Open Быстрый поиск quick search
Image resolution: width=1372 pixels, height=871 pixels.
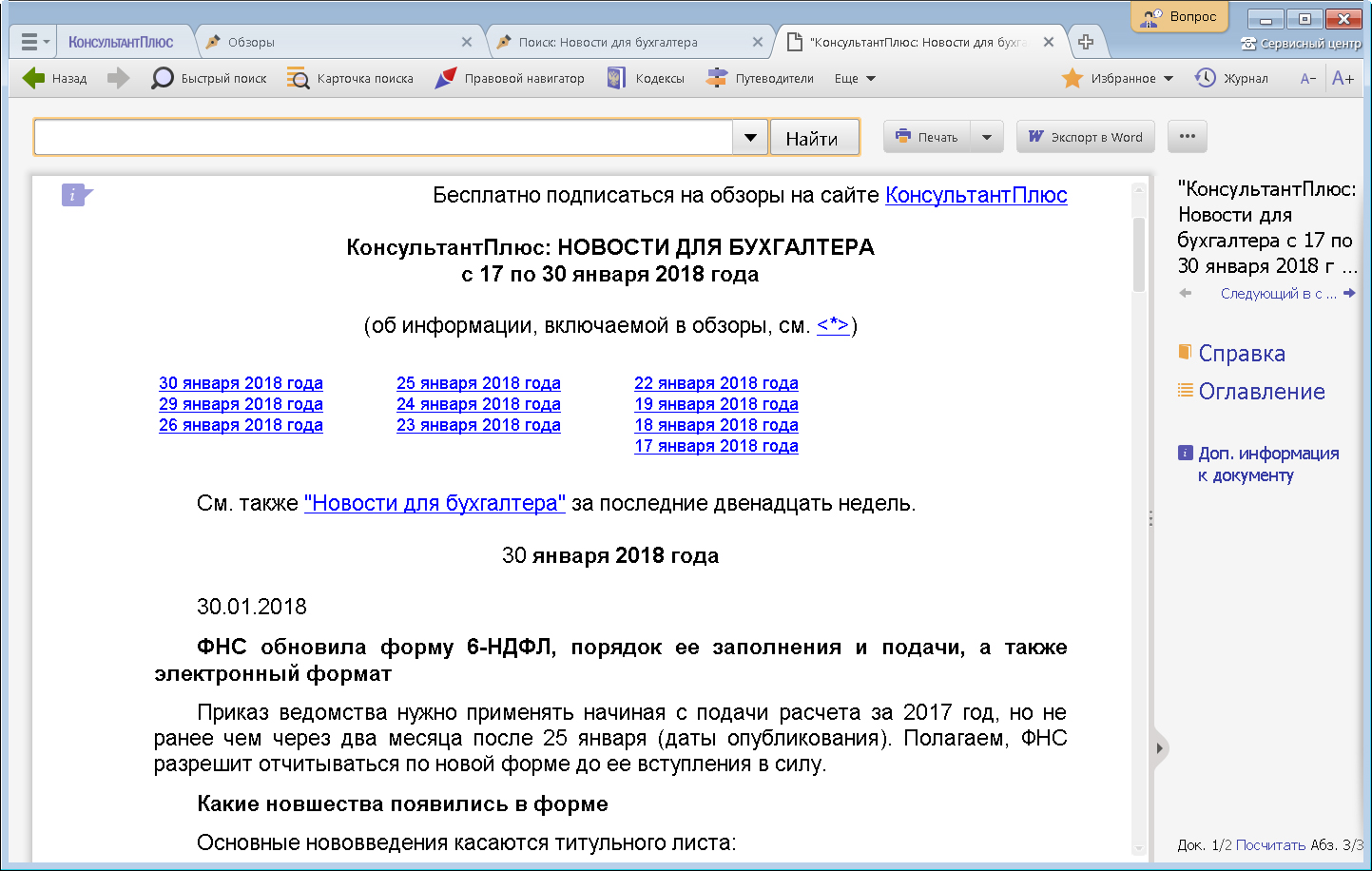pyautogui.click(x=209, y=78)
